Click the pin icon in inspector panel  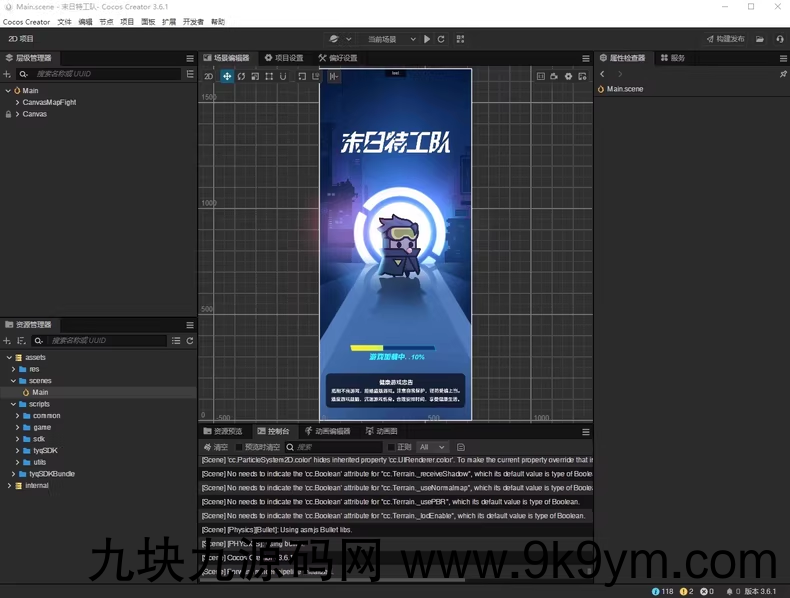click(783, 74)
